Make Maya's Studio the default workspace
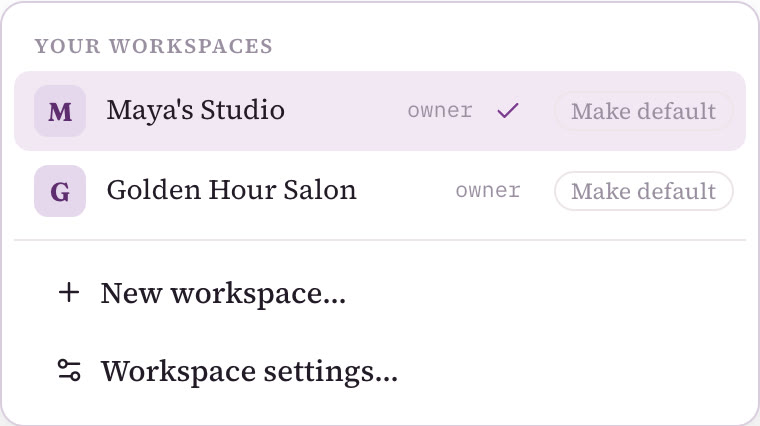This screenshot has height=426, width=760. point(643,111)
